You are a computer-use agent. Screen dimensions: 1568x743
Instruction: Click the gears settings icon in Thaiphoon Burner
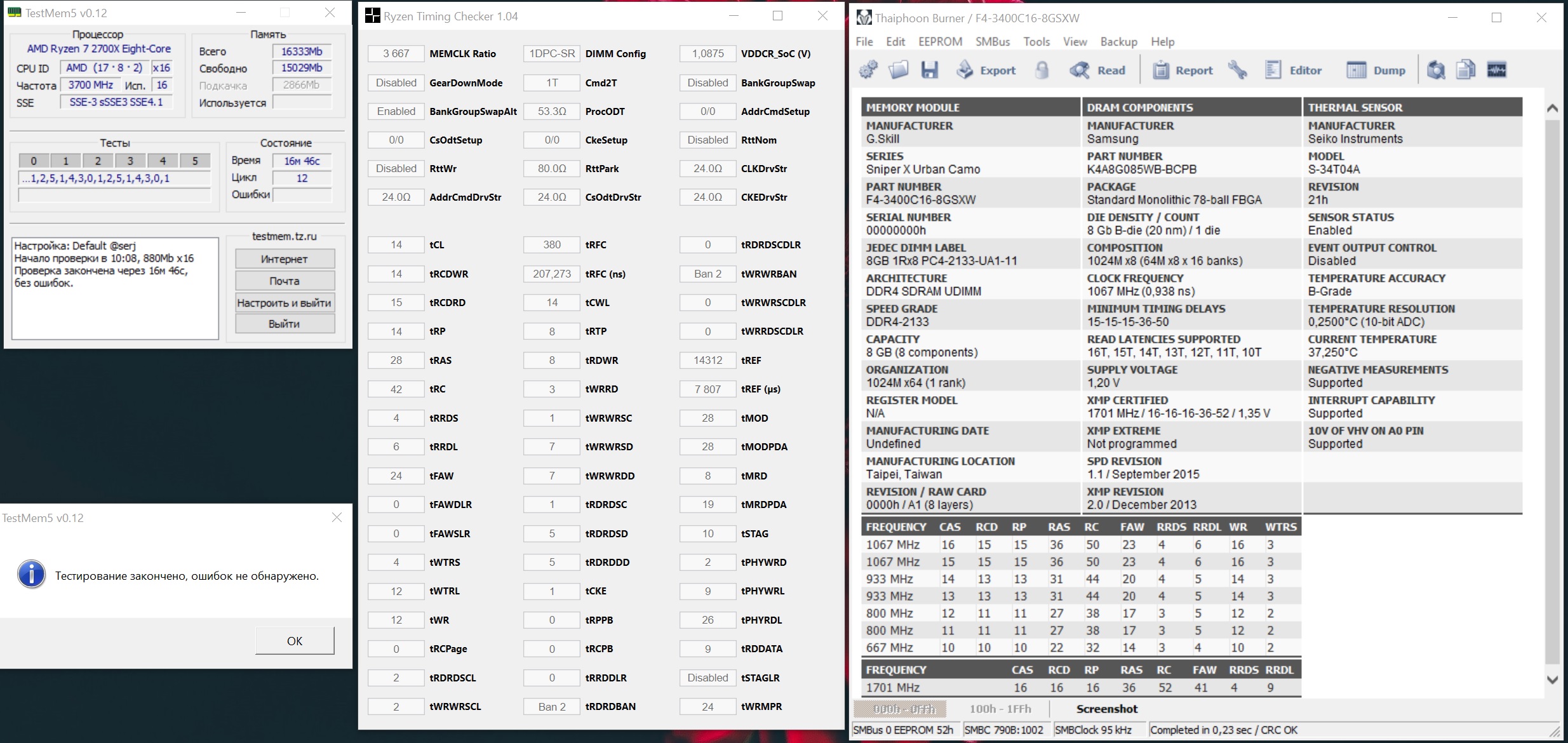pyautogui.click(x=868, y=70)
